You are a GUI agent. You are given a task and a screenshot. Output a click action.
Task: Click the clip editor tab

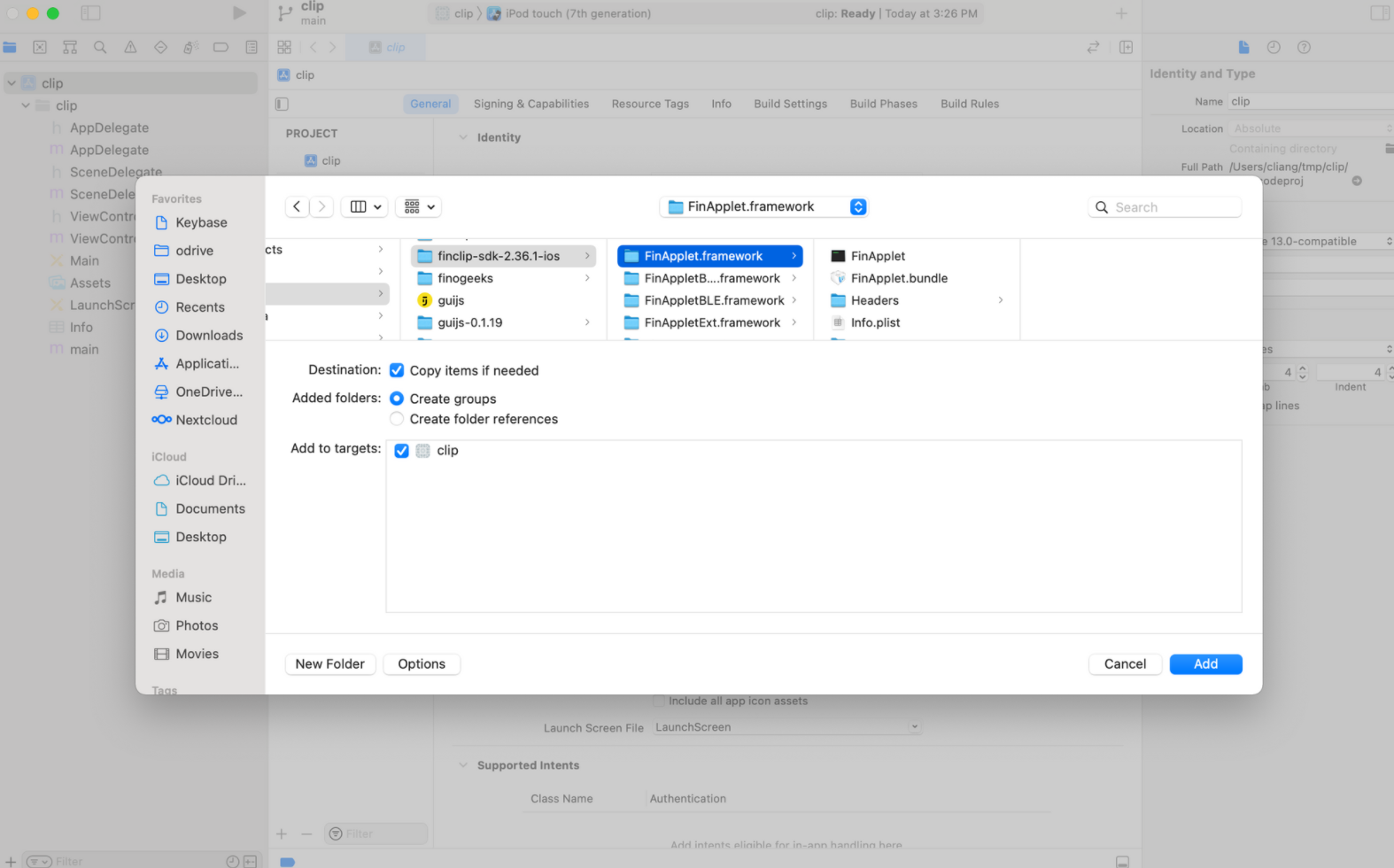click(x=387, y=48)
